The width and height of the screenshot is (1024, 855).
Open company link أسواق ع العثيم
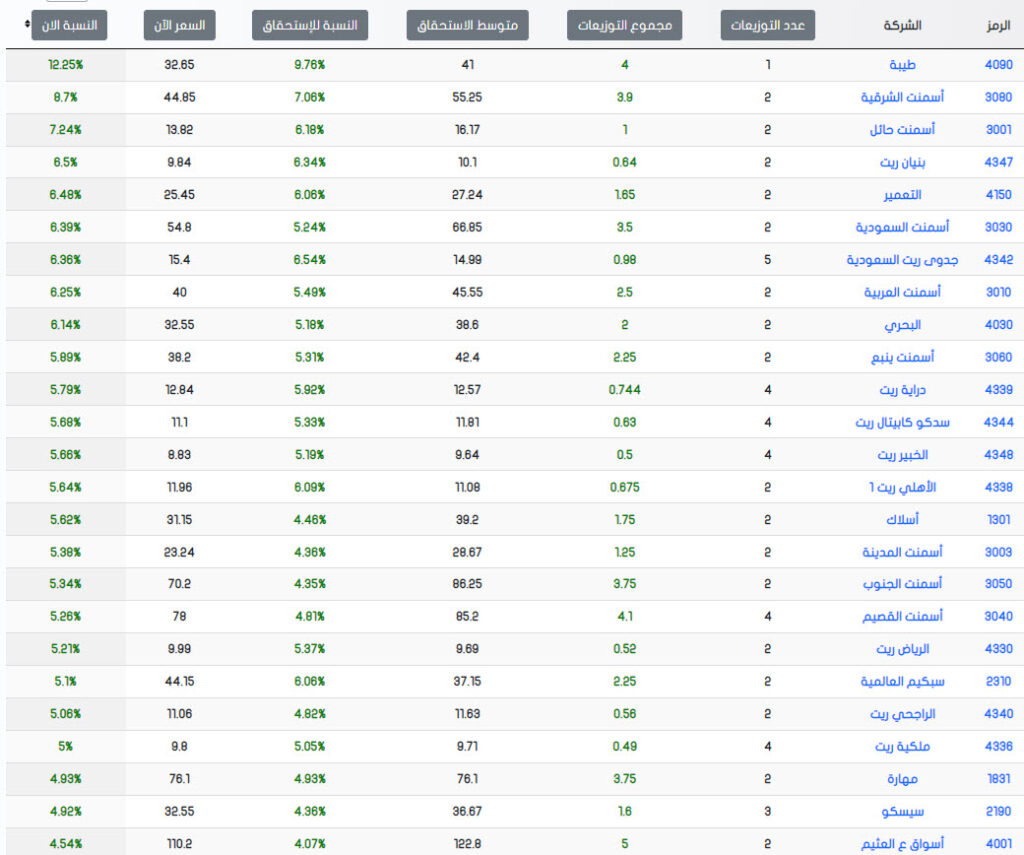[x=903, y=844]
